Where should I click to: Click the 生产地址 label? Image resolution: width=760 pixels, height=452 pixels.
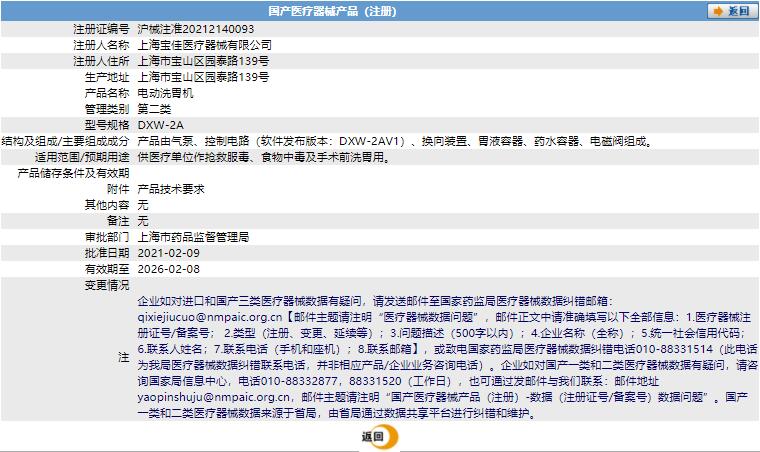(x=107, y=77)
